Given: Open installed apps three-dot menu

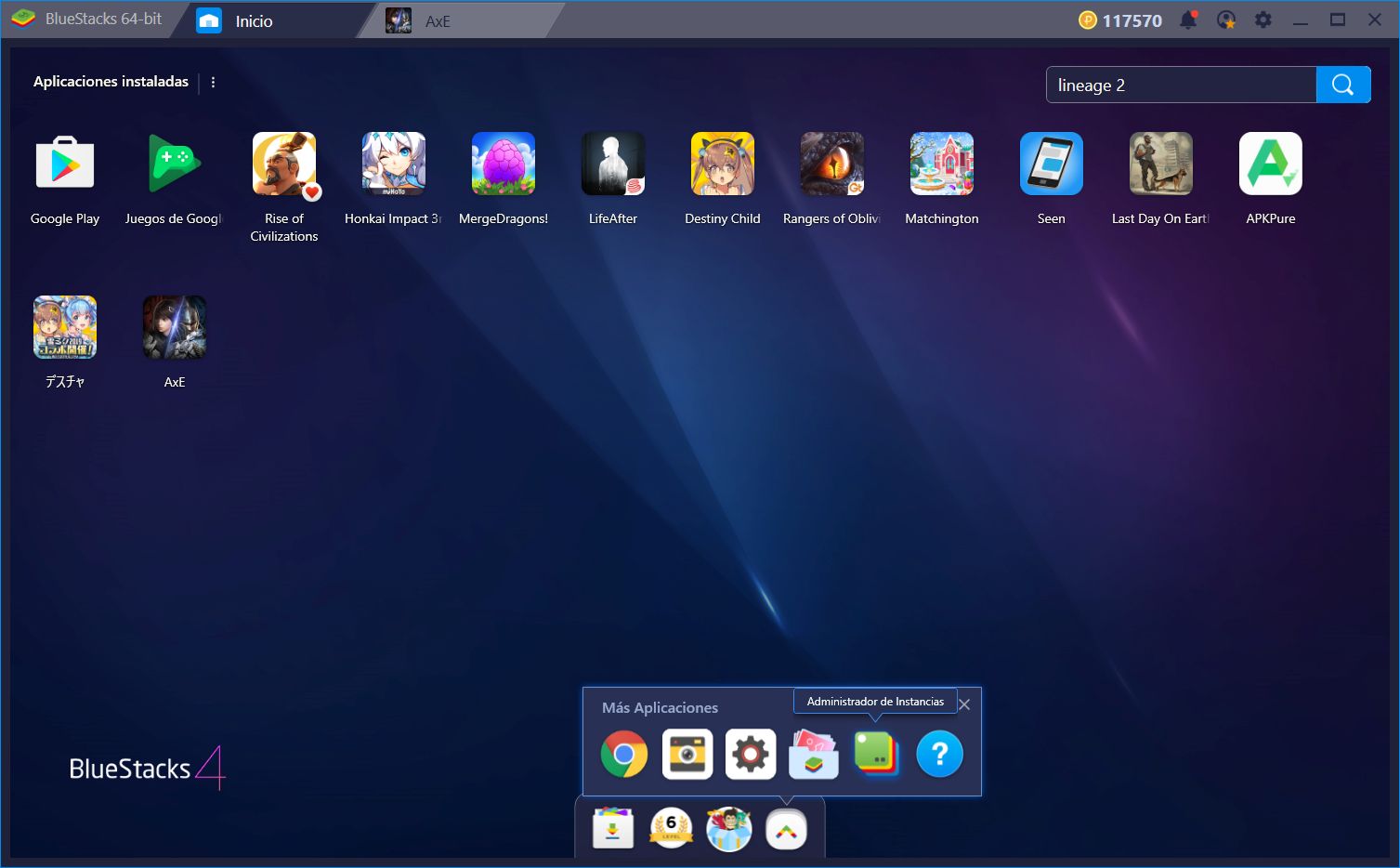Looking at the screenshot, I should [x=213, y=82].
